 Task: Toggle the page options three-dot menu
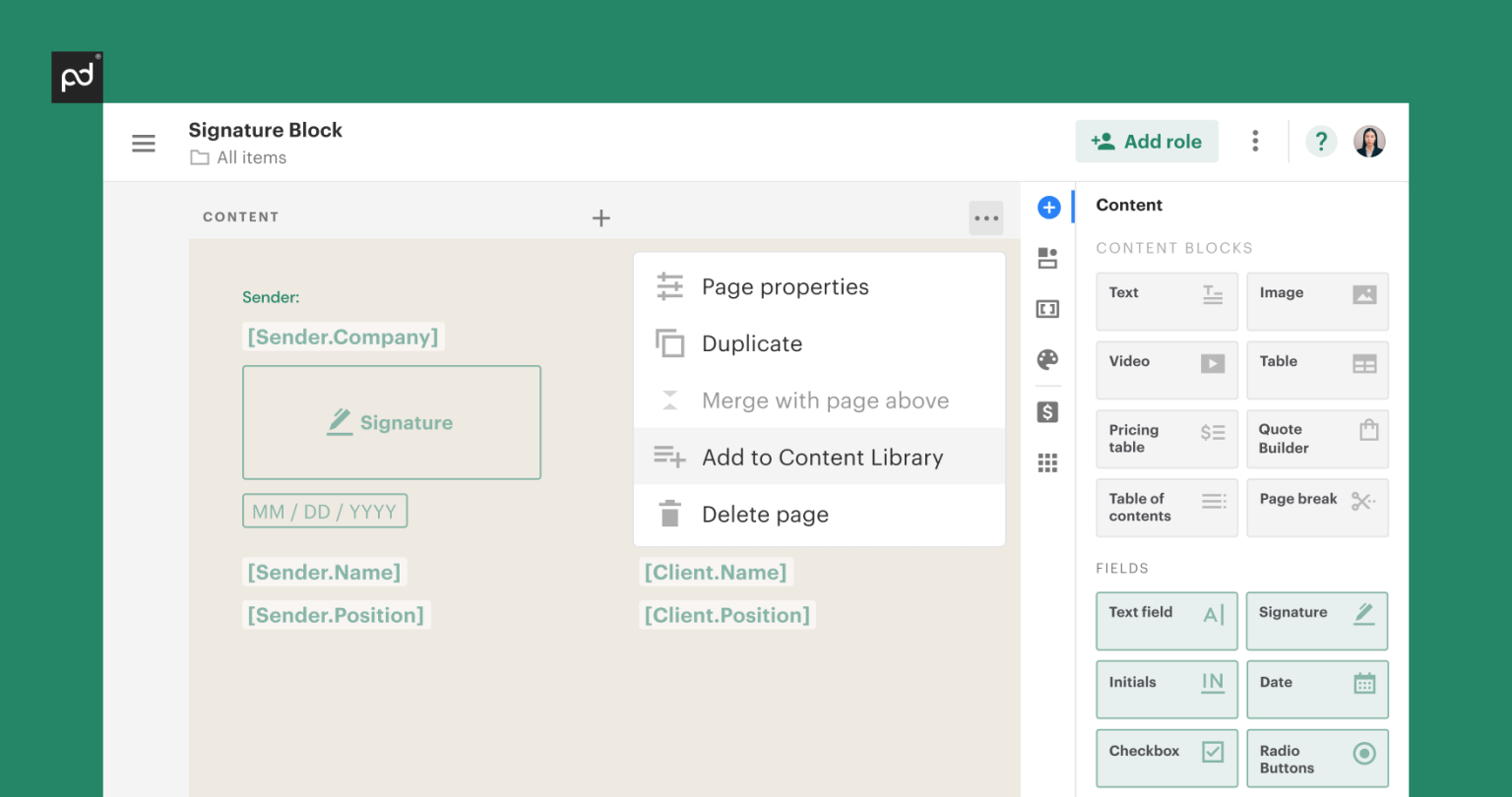click(x=985, y=218)
